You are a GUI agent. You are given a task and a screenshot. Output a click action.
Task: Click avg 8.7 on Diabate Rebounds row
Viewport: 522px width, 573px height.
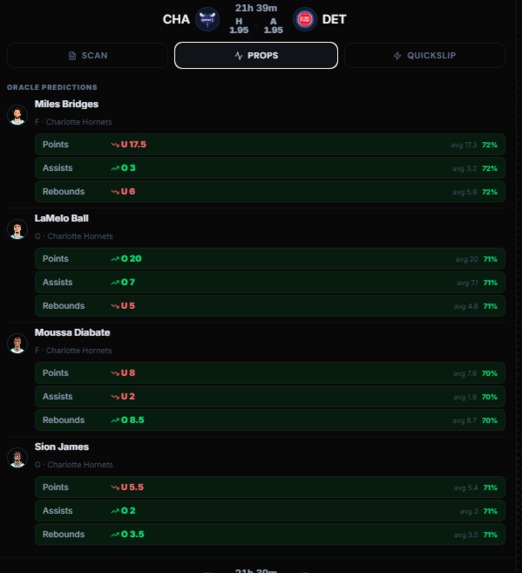pyautogui.click(x=465, y=421)
